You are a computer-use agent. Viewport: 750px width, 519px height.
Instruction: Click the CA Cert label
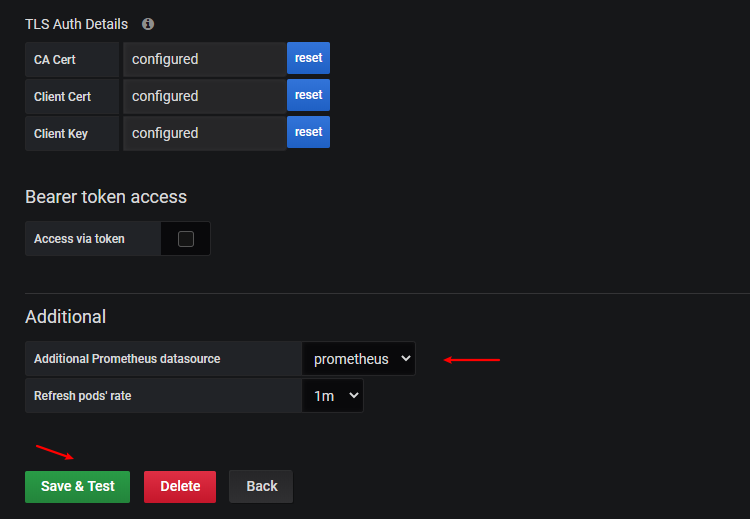[55, 59]
